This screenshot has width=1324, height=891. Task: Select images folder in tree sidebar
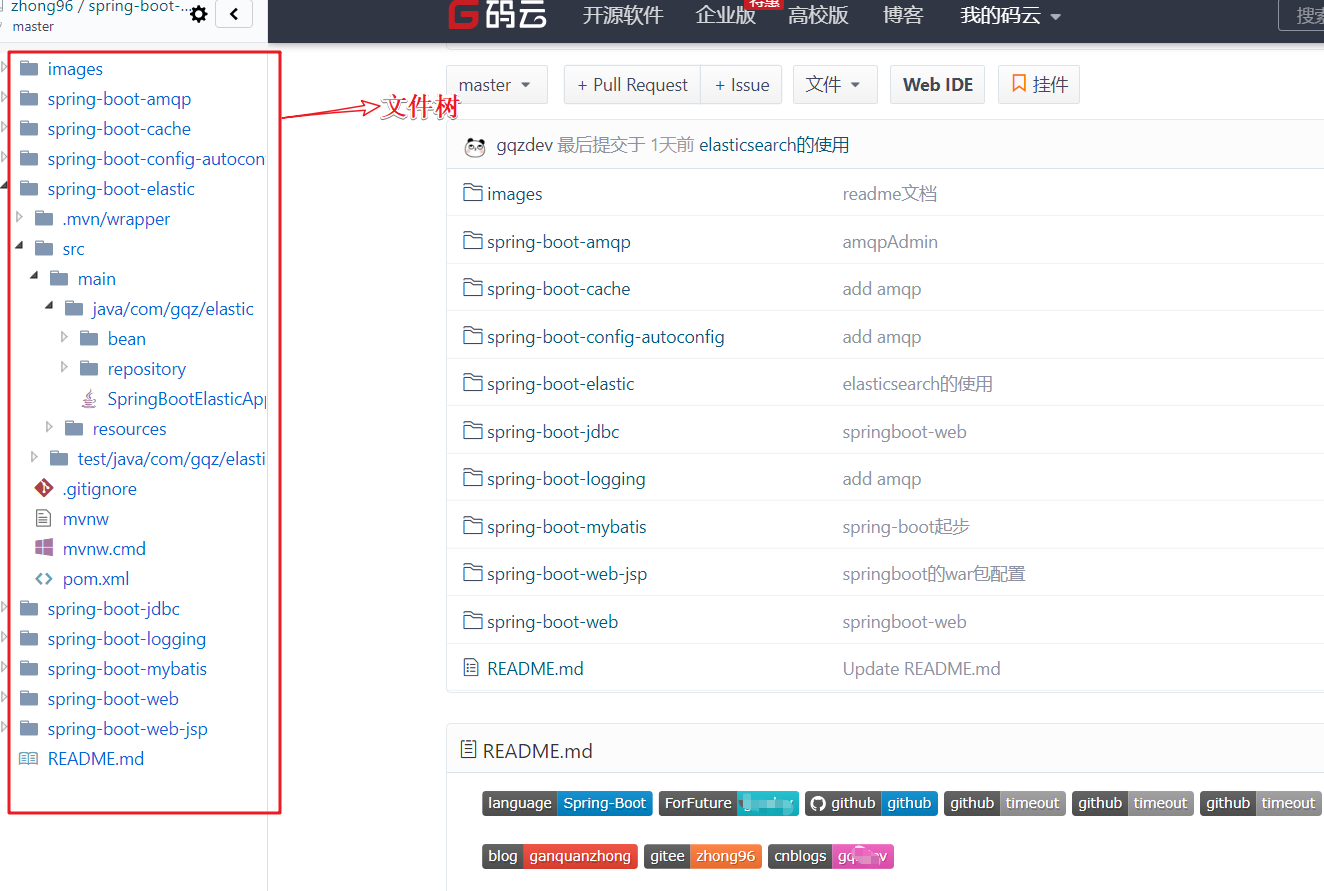coord(75,69)
